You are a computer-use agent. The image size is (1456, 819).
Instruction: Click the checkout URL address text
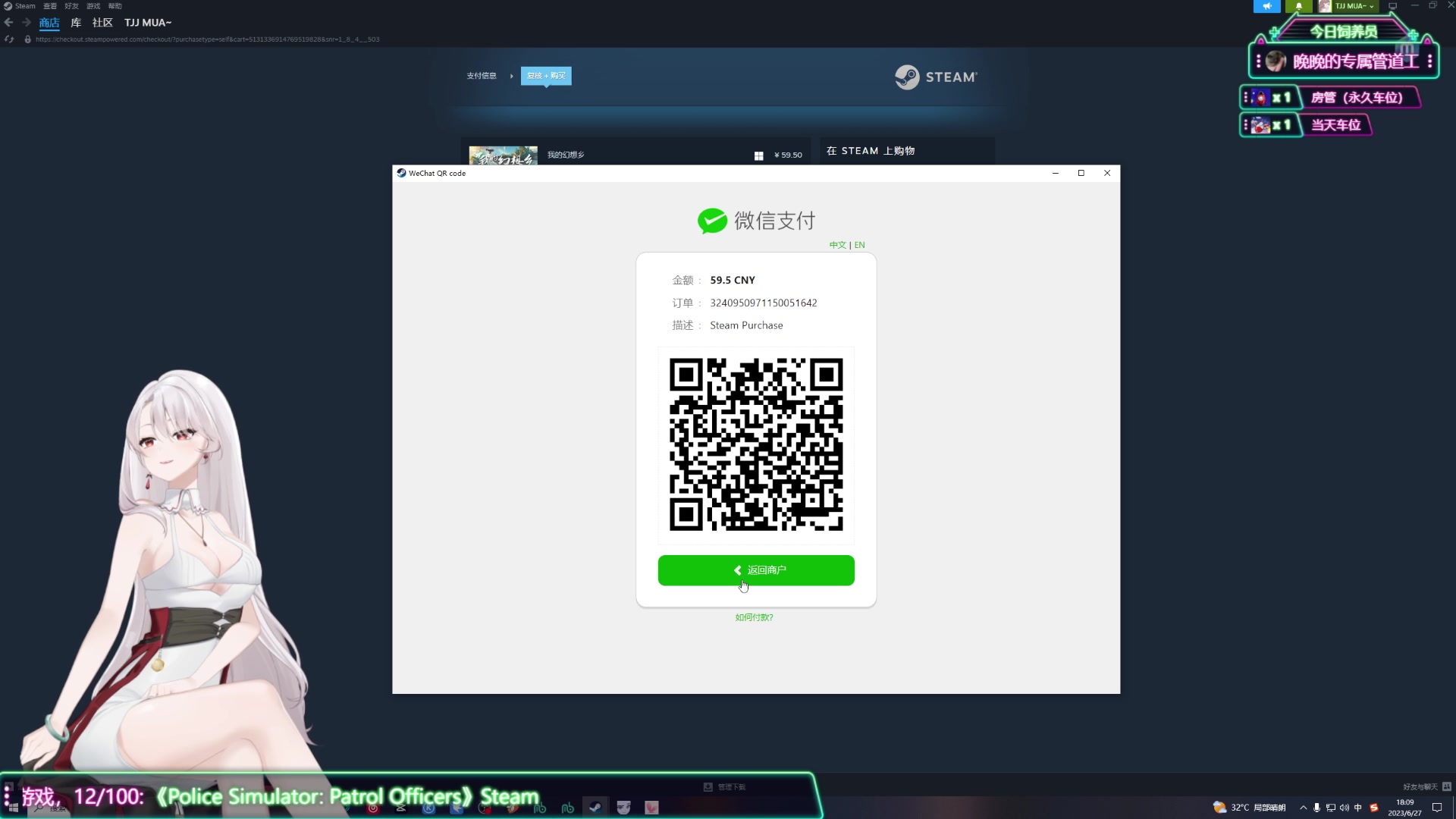(208, 39)
